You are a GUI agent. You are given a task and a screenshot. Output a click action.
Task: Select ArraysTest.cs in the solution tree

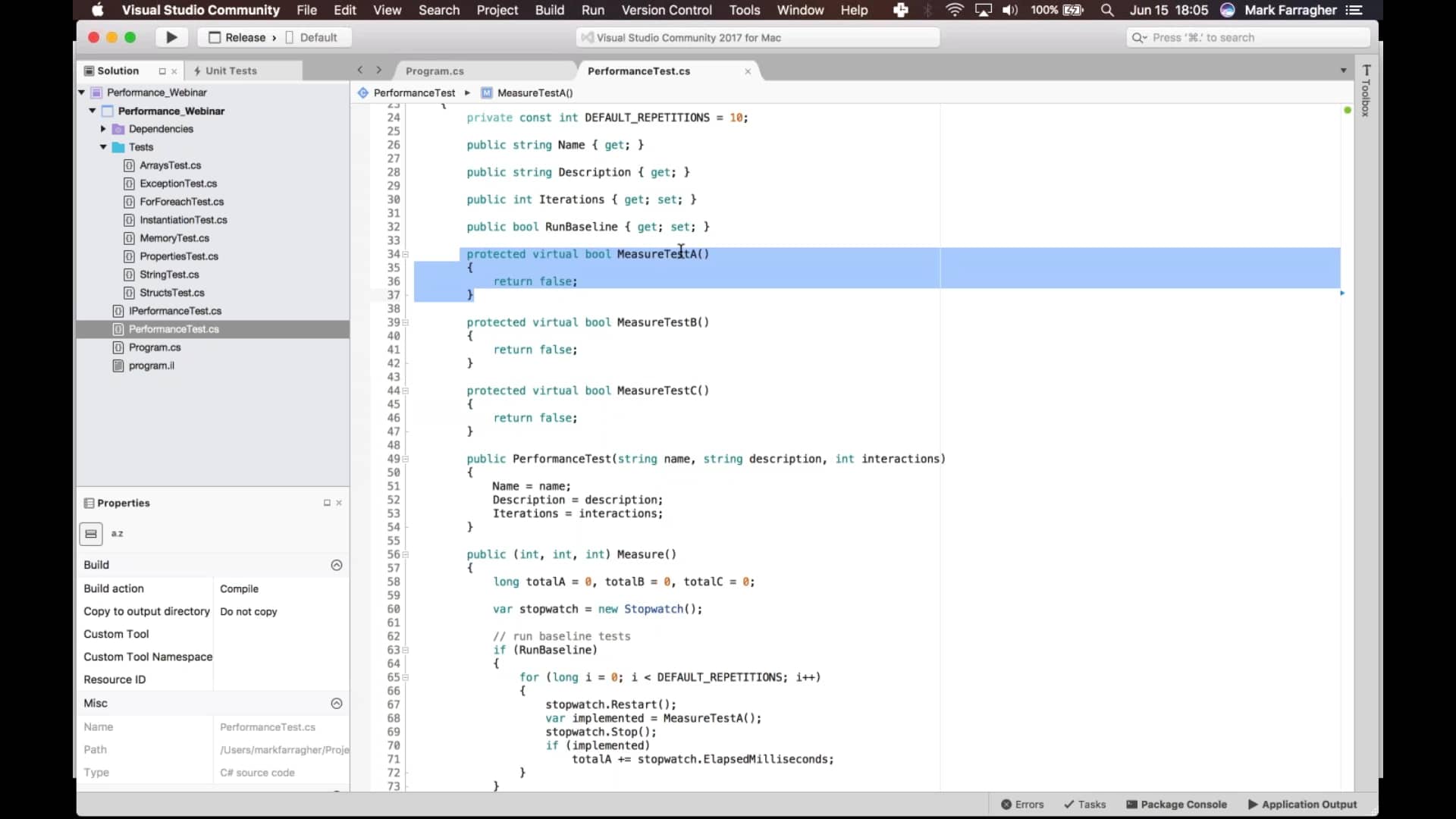tap(170, 165)
